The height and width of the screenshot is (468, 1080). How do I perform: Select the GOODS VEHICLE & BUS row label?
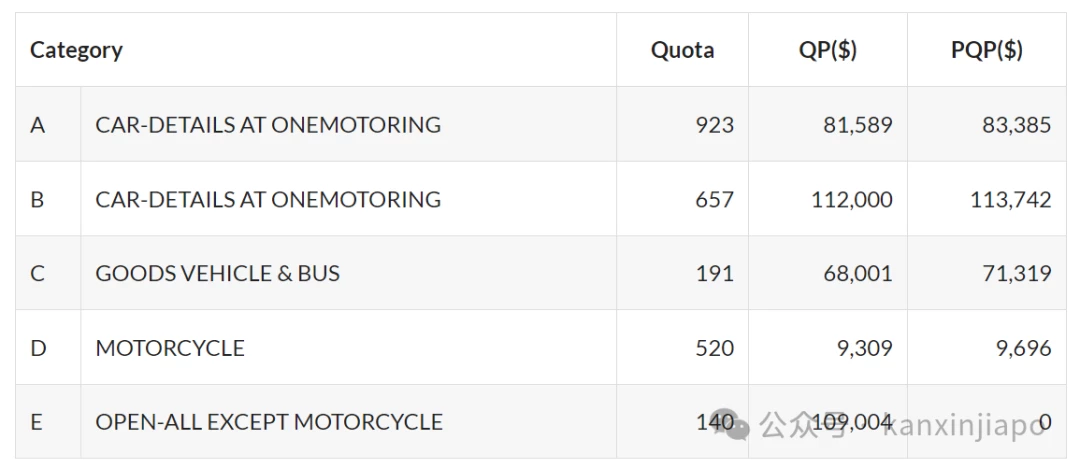pos(218,274)
